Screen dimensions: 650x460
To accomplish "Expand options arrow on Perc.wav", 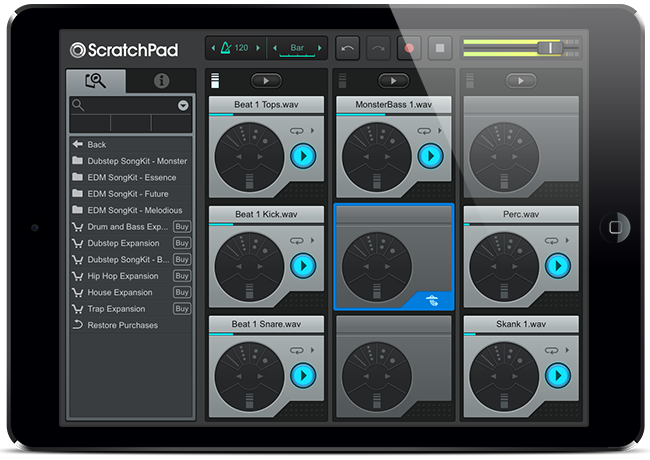I will pyautogui.click(x=567, y=241).
